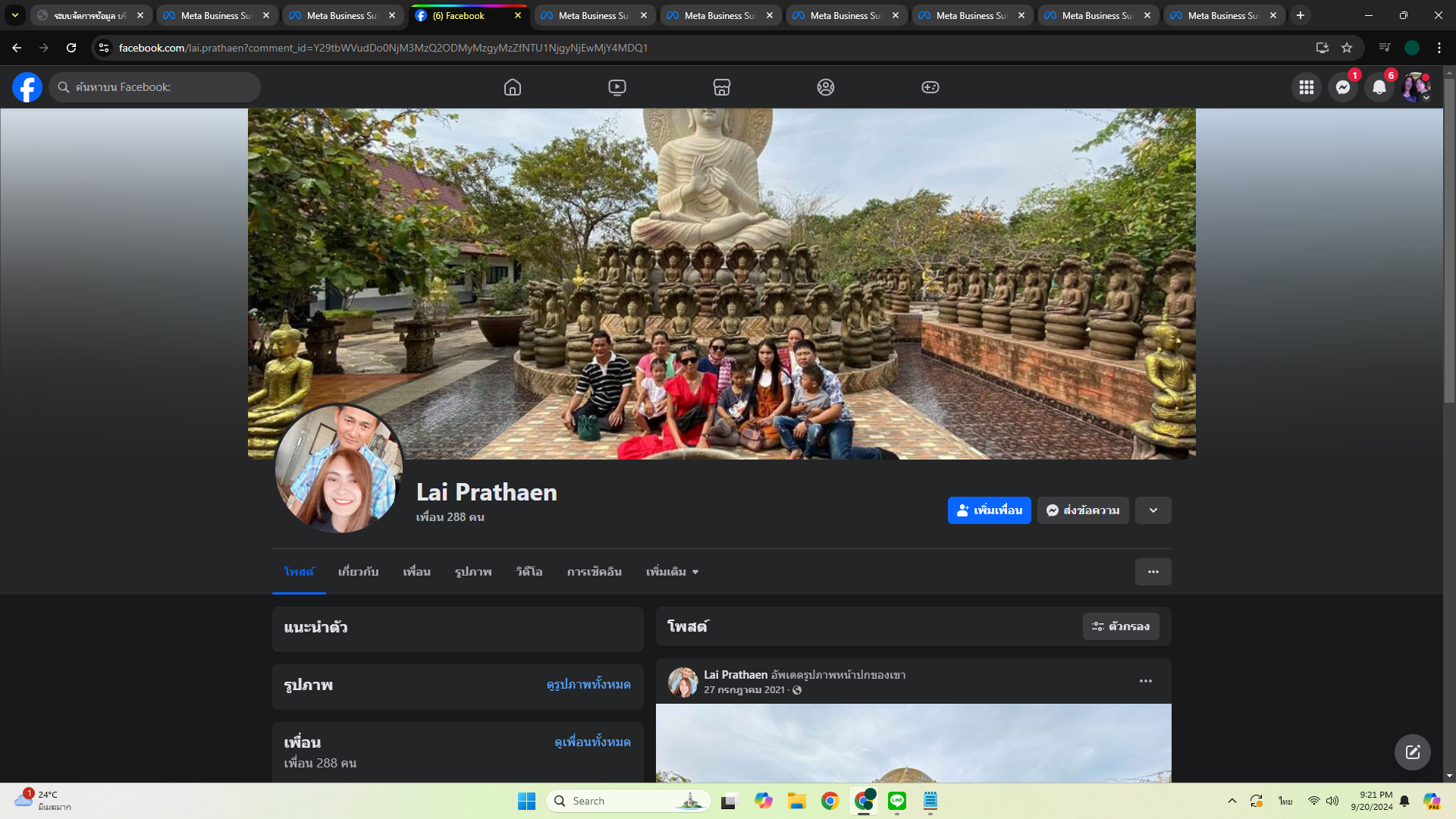Click the new message compose icon
The width and height of the screenshot is (1456, 819).
coord(1412,752)
